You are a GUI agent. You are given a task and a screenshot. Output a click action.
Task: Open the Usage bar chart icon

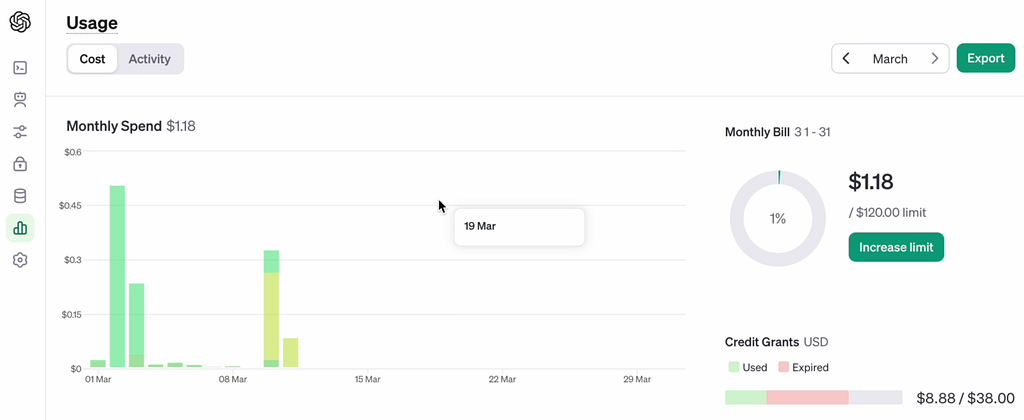tap(20, 228)
